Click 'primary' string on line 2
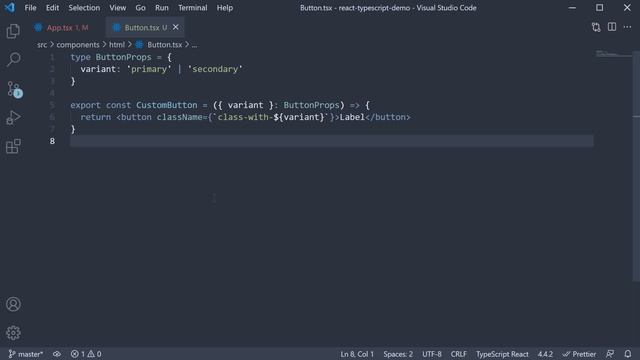The image size is (640, 360). coord(149,69)
